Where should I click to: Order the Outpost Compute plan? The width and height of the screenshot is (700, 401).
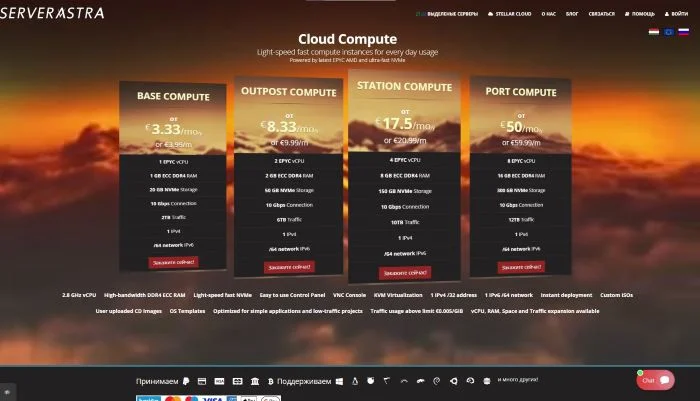(x=289, y=267)
